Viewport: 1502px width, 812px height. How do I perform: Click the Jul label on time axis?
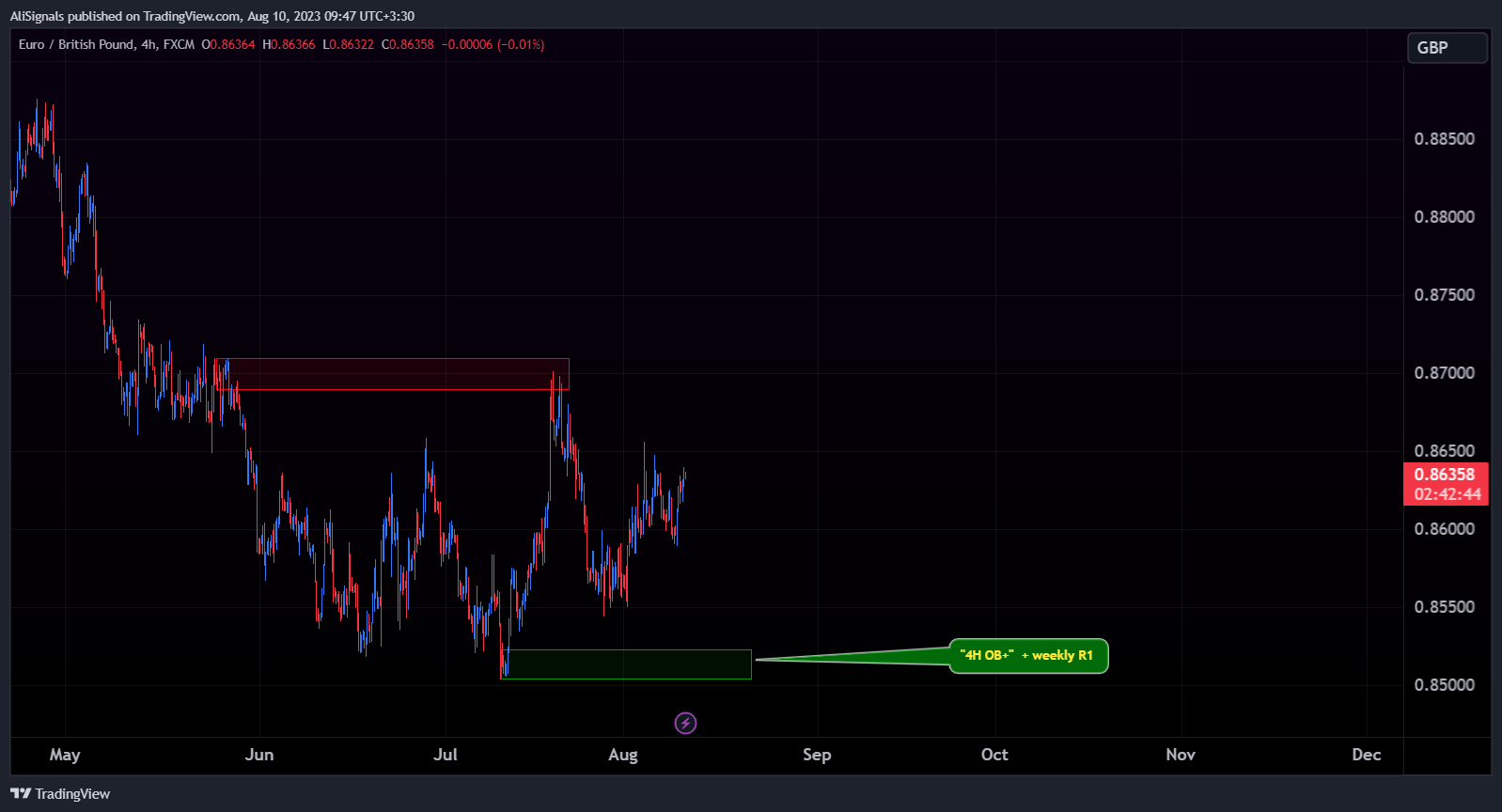coord(446,755)
